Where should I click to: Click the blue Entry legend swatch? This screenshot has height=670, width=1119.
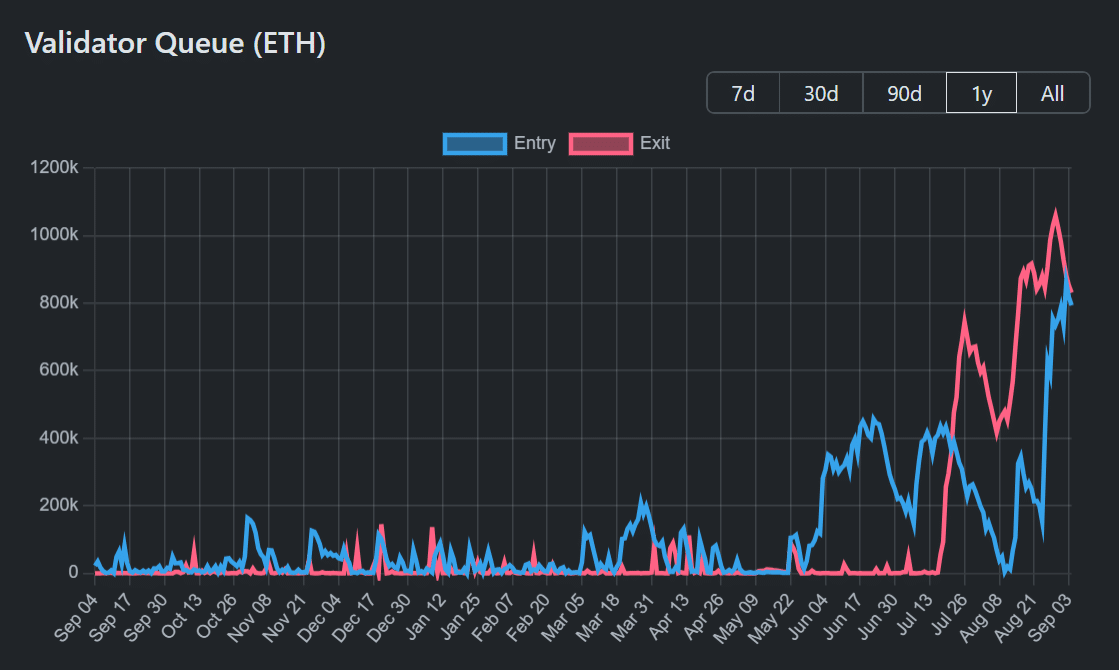click(x=474, y=144)
